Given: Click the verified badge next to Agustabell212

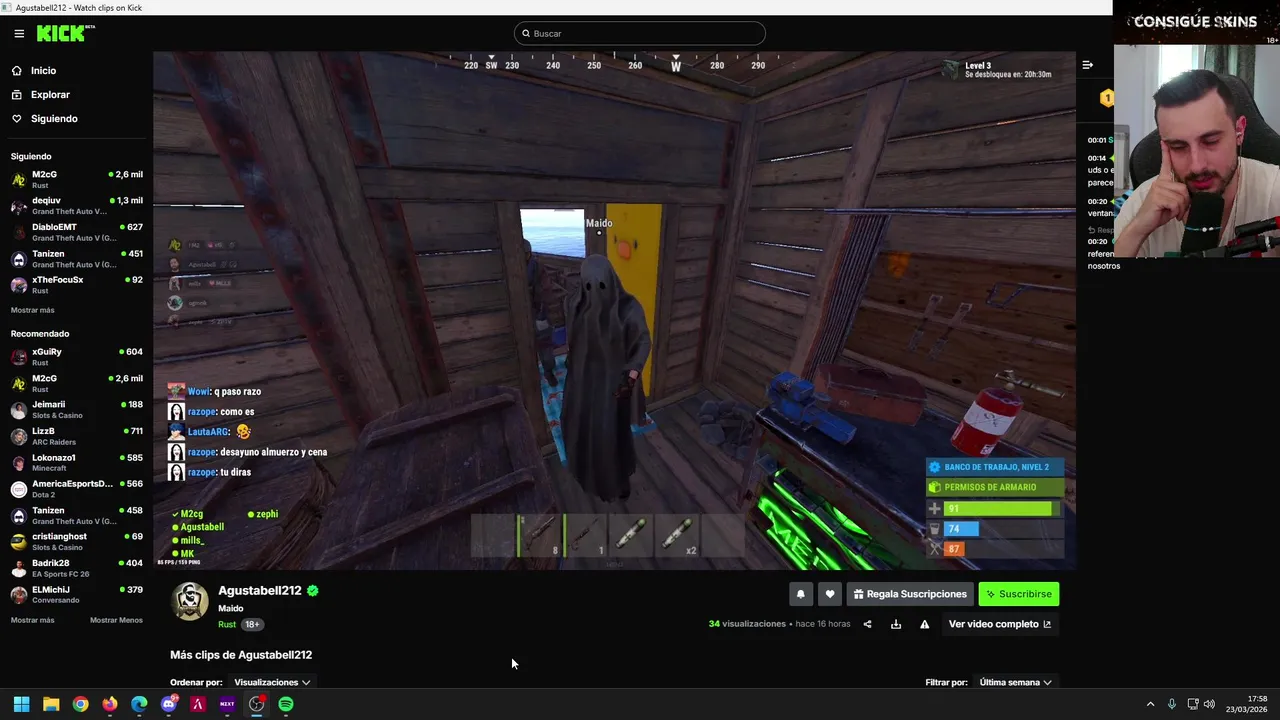Looking at the screenshot, I should point(313,591).
